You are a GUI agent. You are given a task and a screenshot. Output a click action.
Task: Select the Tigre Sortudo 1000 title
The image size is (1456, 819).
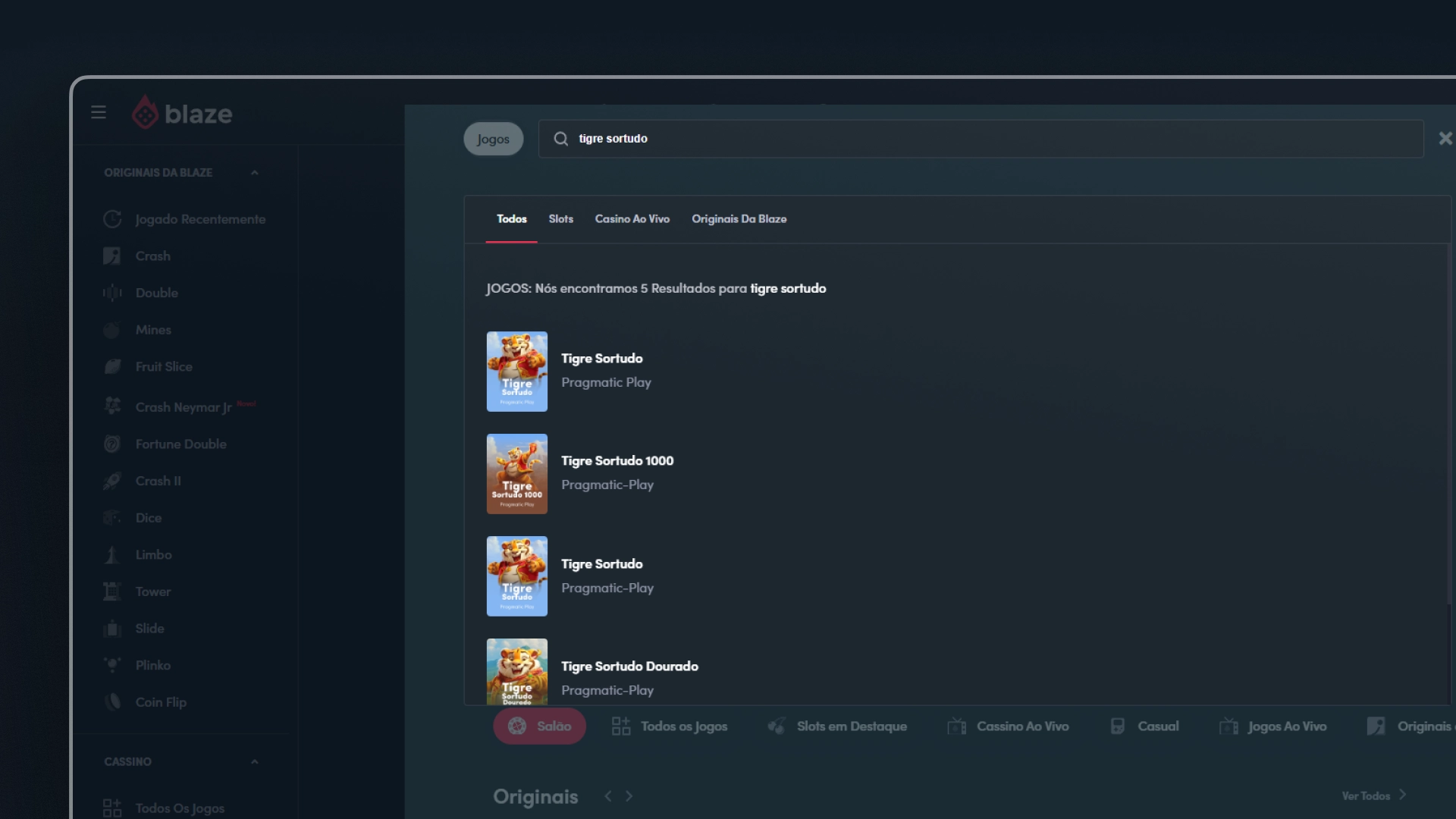coord(617,461)
